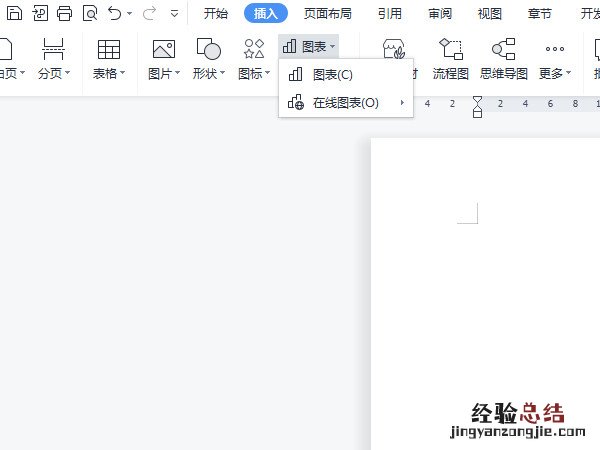Click the 图片 picture icon

[163, 50]
